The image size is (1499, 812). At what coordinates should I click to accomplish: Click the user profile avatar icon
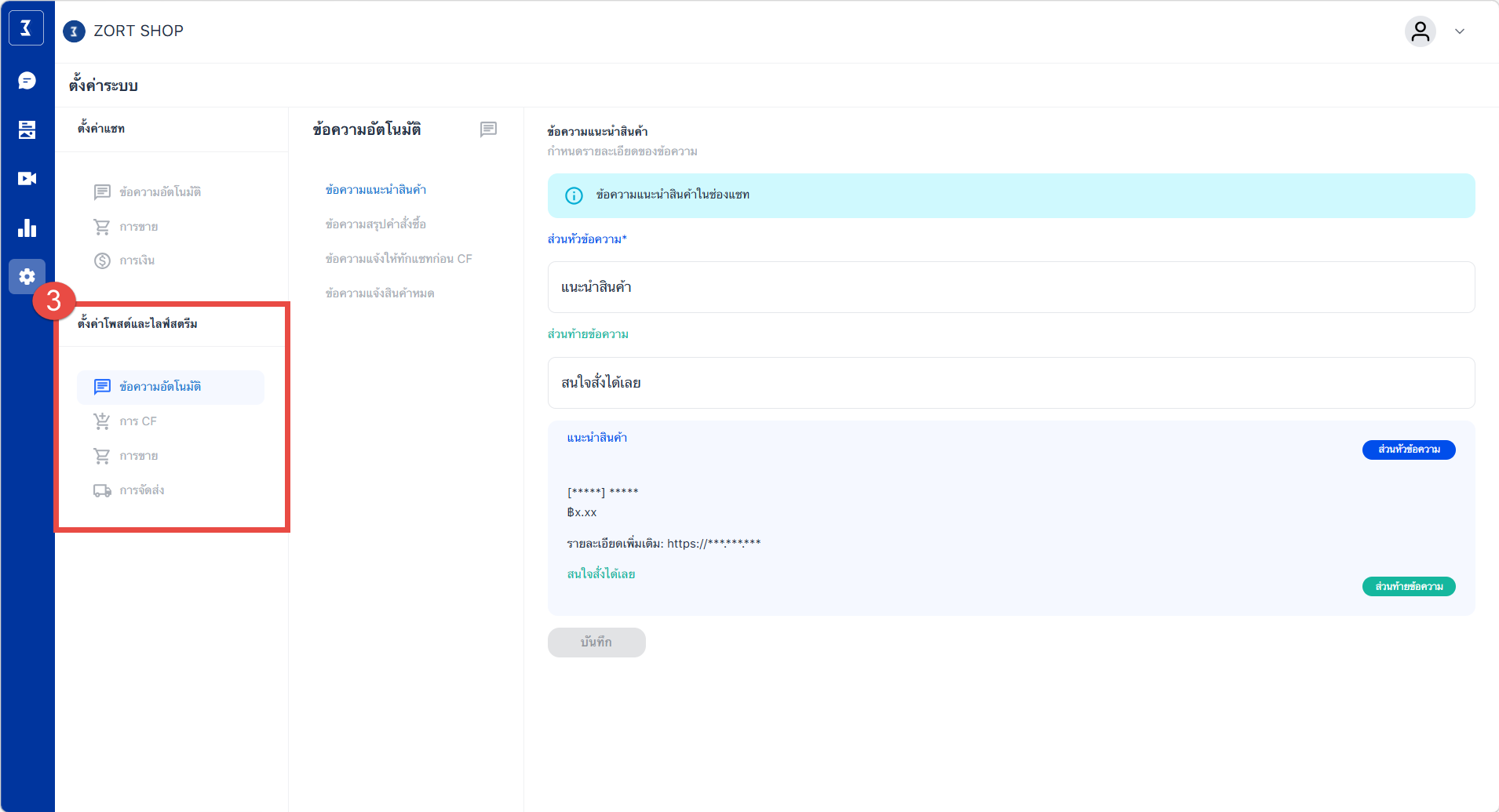1420,31
